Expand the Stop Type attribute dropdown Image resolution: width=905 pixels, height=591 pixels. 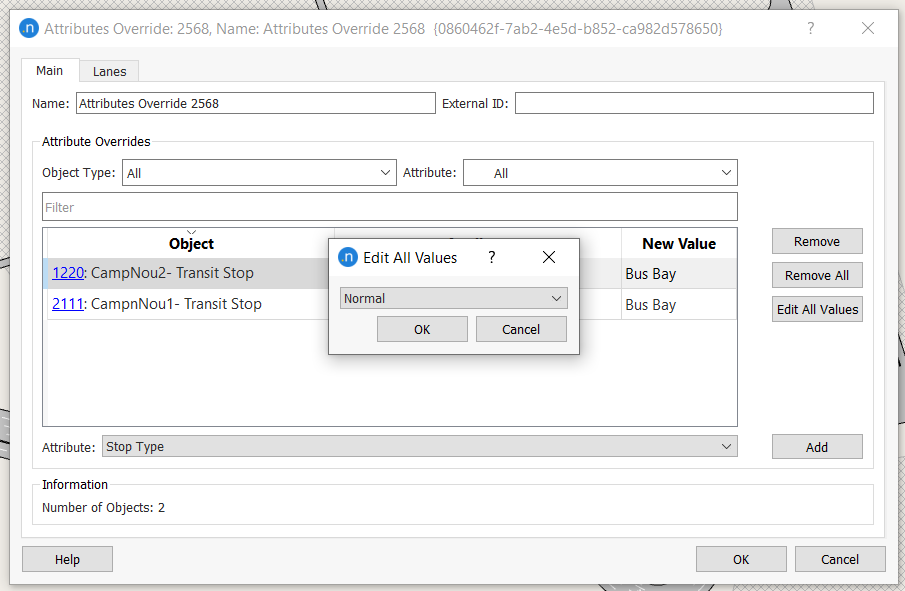(419, 447)
